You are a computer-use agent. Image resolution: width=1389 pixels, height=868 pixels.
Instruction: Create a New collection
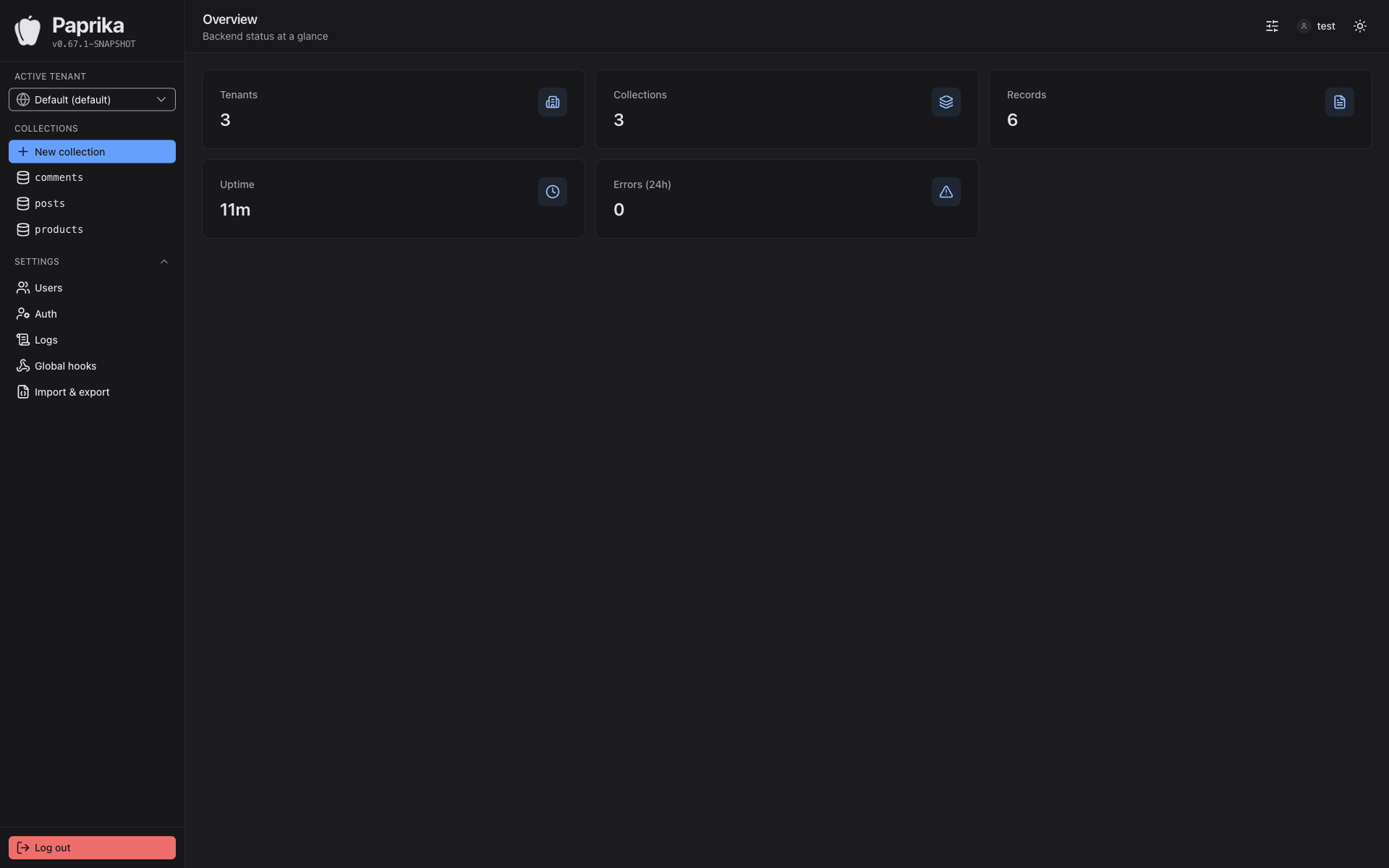tap(92, 152)
